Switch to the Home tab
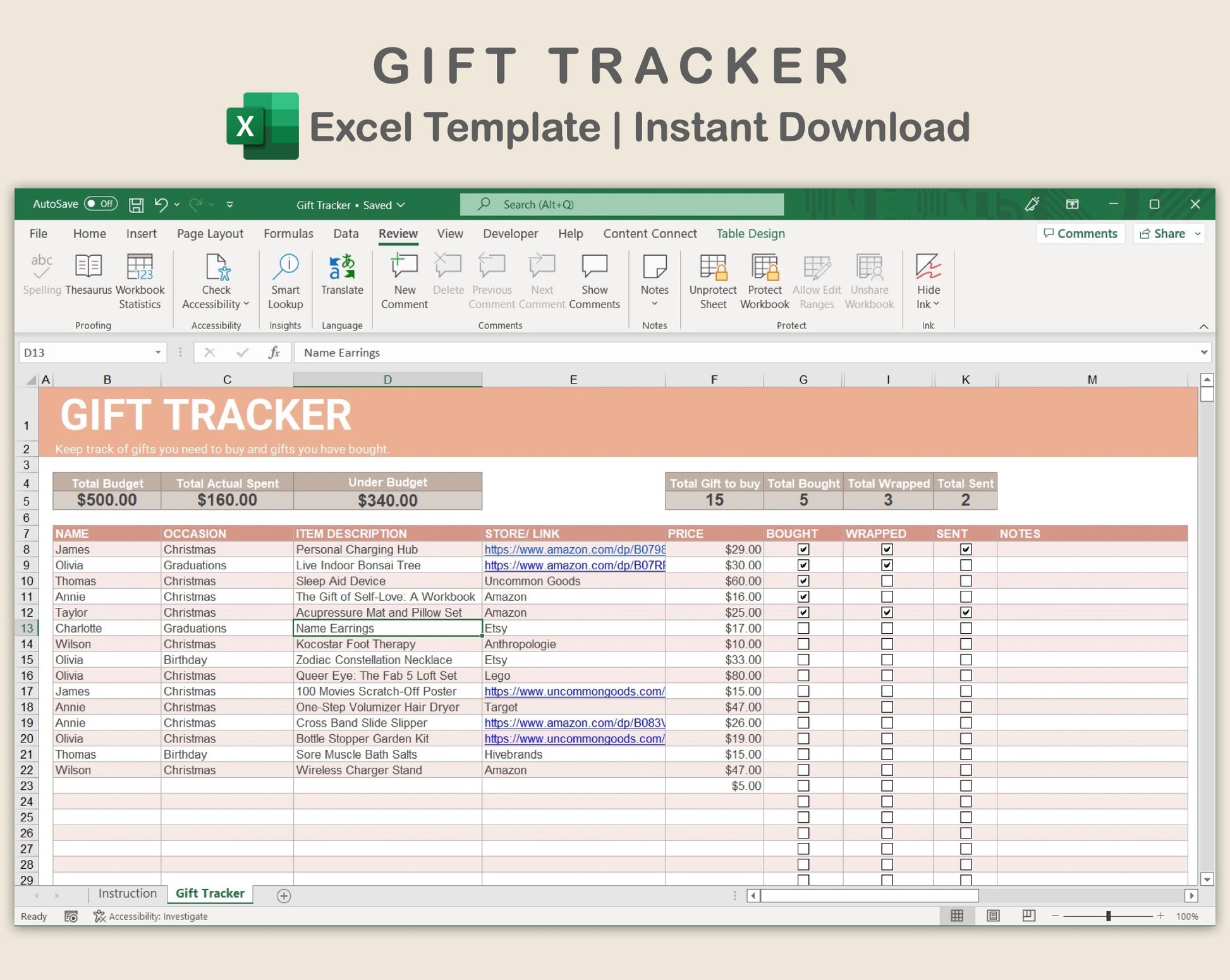 click(89, 234)
